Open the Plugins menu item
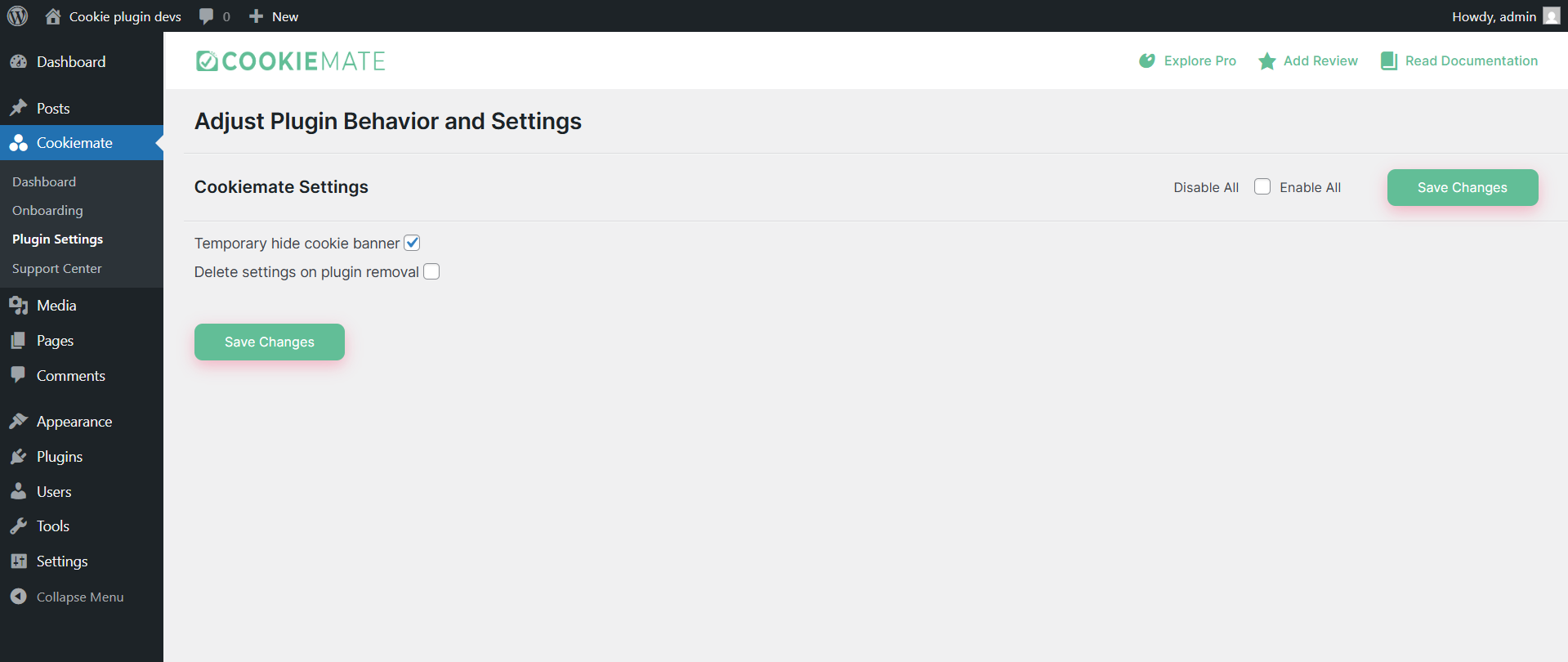The height and width of the screenshot is (662, 1568). click(60, 457)
